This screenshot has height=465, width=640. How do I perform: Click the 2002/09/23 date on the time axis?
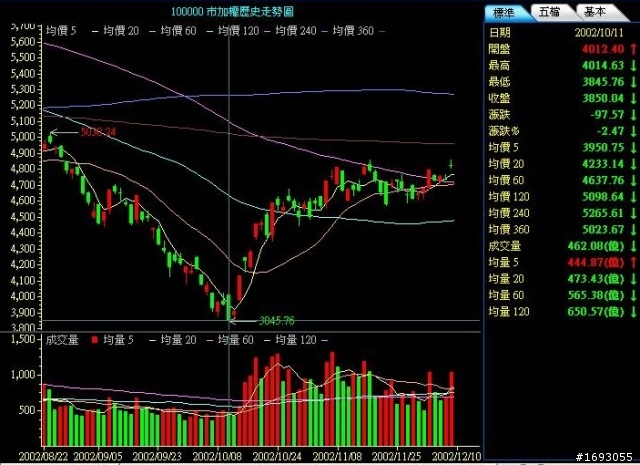click(x=157, y=456)
